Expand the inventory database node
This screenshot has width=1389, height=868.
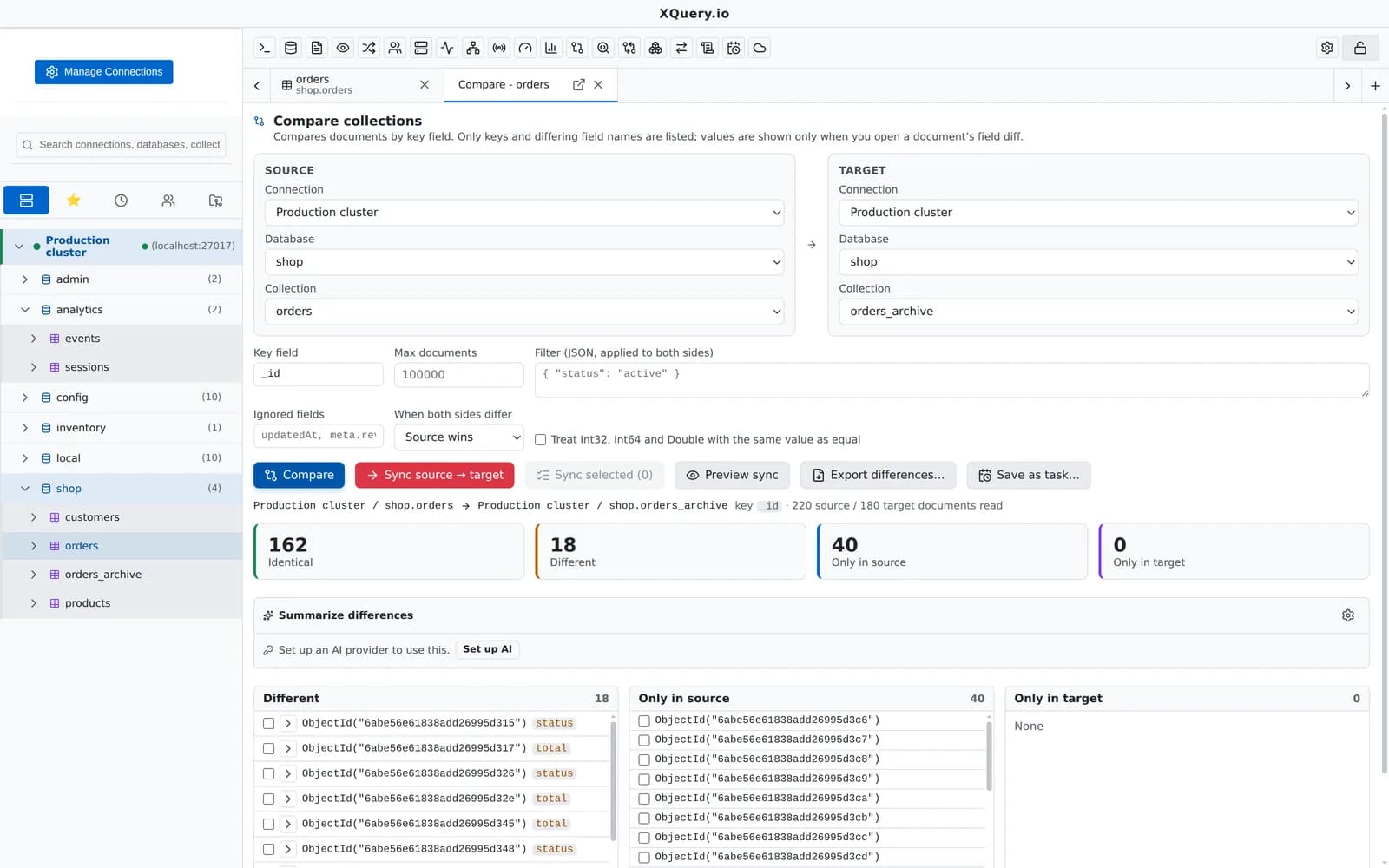[24, 428]
